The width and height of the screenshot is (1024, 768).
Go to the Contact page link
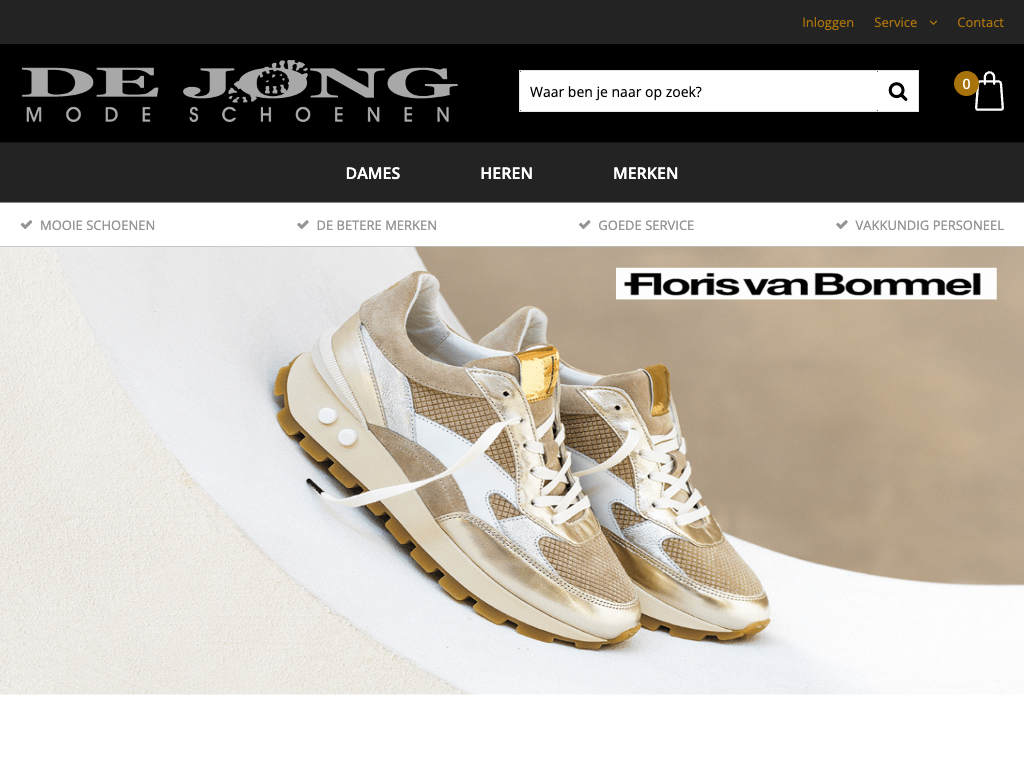pos(980,22)
